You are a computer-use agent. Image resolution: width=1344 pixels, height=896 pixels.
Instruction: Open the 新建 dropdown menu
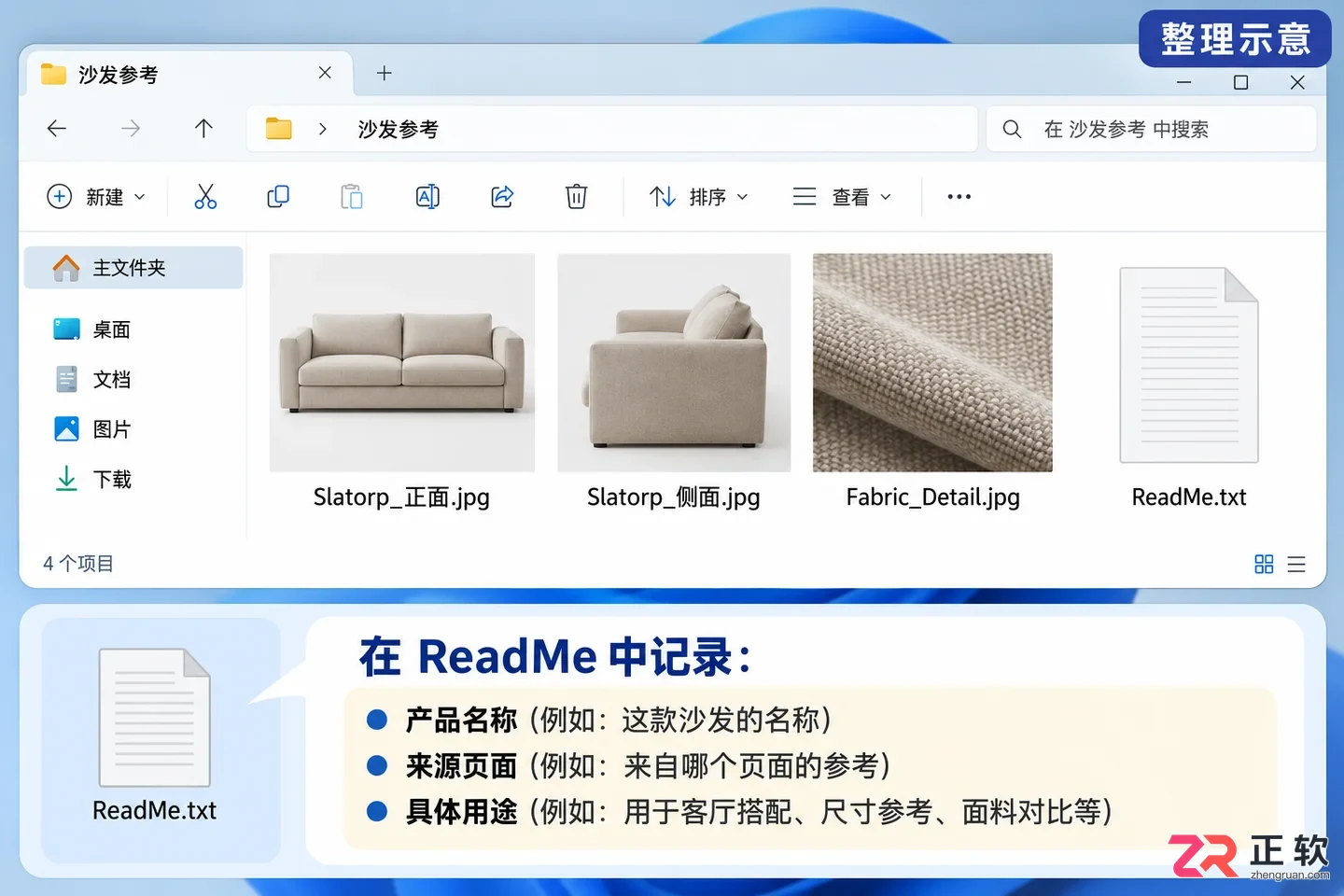pos(96,197)
